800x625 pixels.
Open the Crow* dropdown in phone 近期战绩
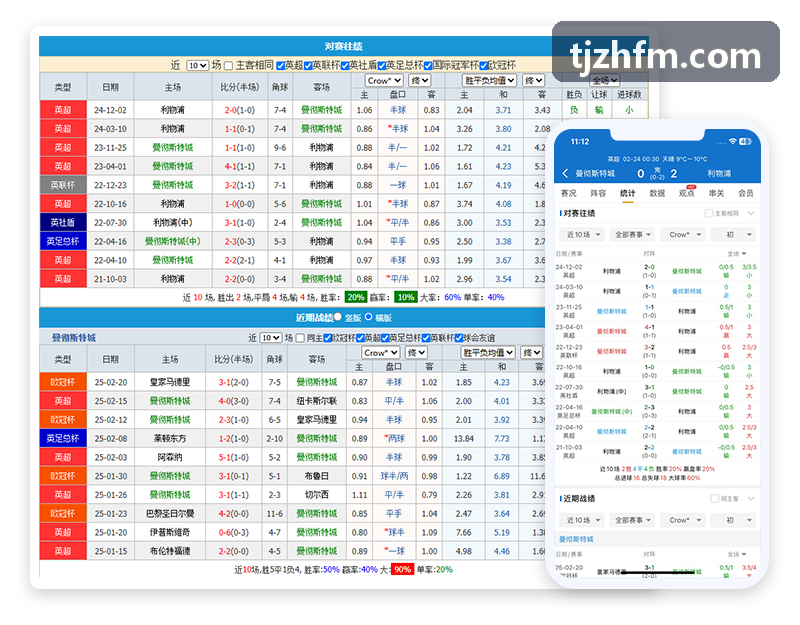(683, 520)
